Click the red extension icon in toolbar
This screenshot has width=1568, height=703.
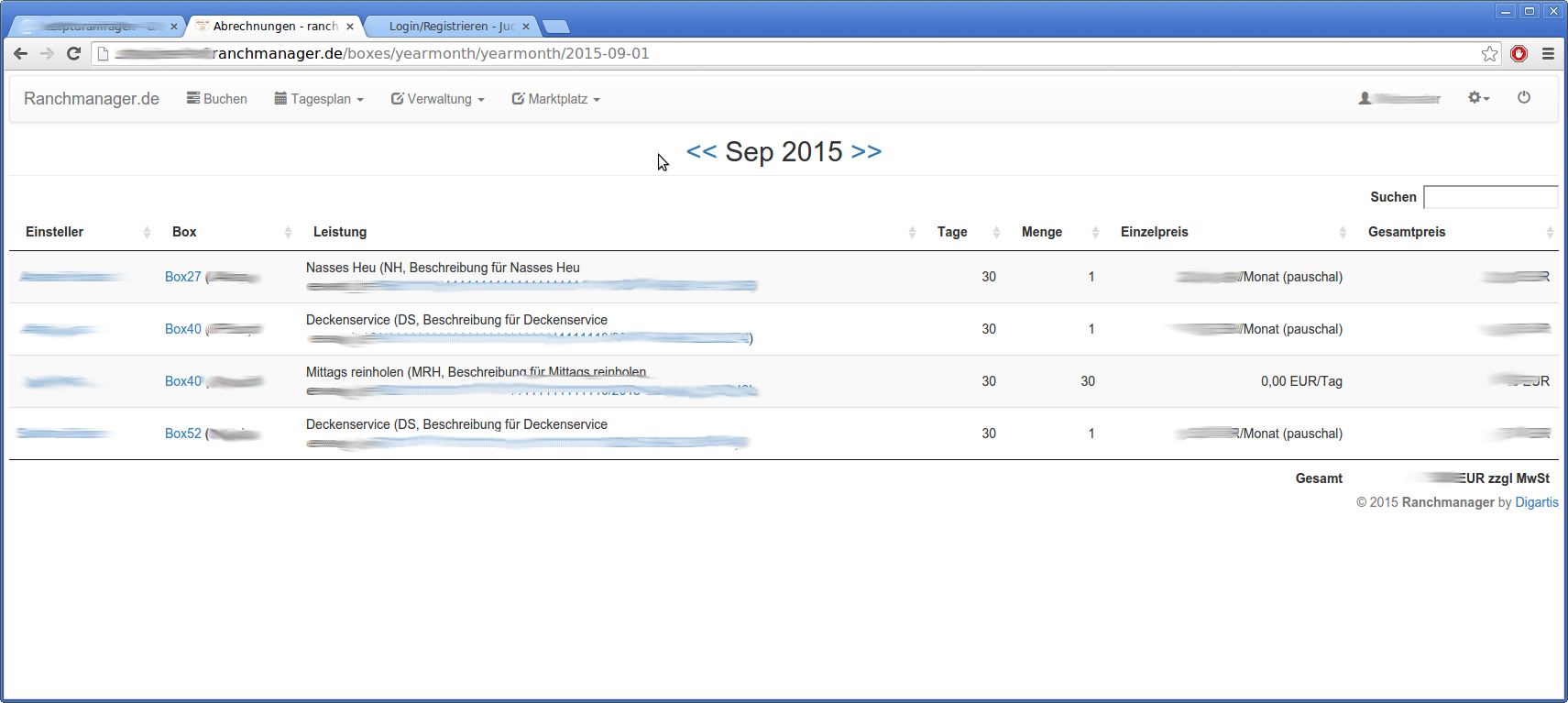click(1519, 54)
